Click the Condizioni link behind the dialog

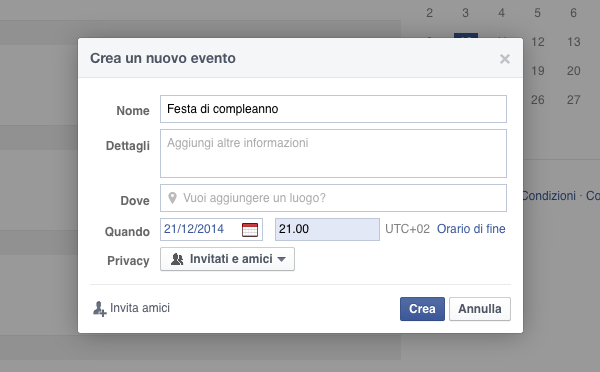coord(549,196)
